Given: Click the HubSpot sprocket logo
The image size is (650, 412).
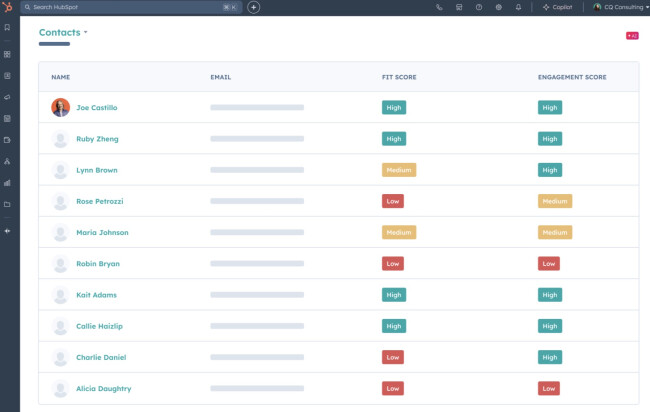Looking at the screenshot, I should [x=8, y=7].
